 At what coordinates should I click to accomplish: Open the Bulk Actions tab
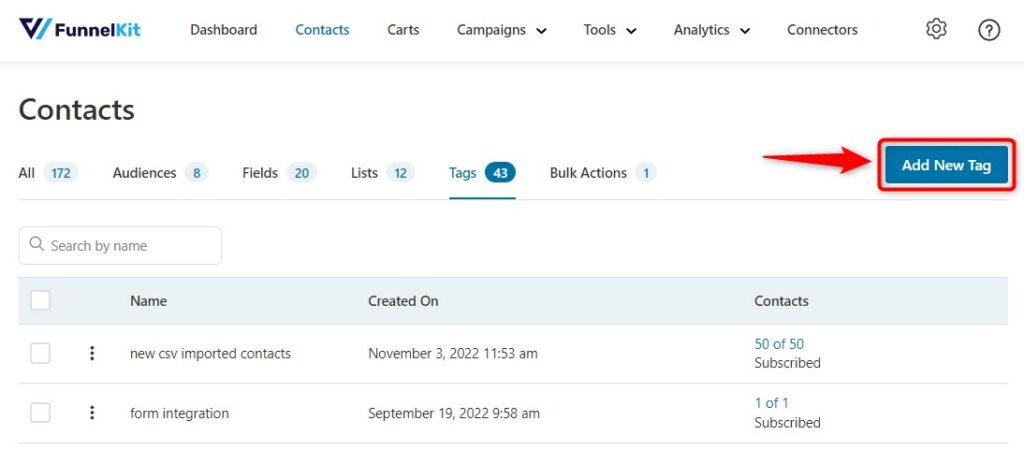[603, 173]
